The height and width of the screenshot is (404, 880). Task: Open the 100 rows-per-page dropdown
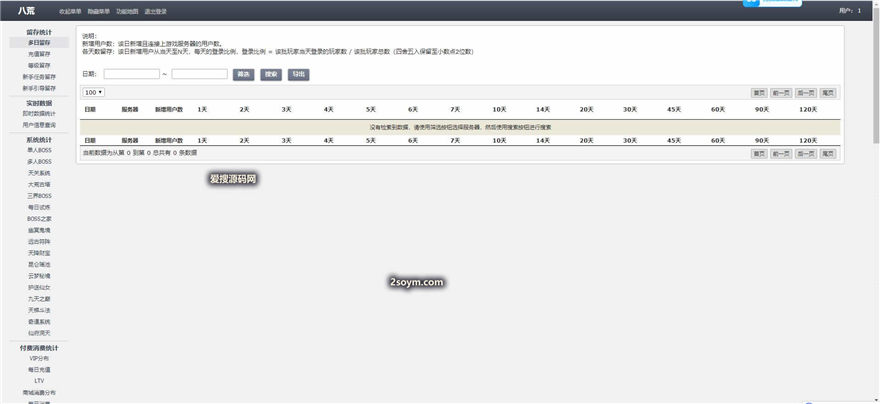click(x=94, y=92)
